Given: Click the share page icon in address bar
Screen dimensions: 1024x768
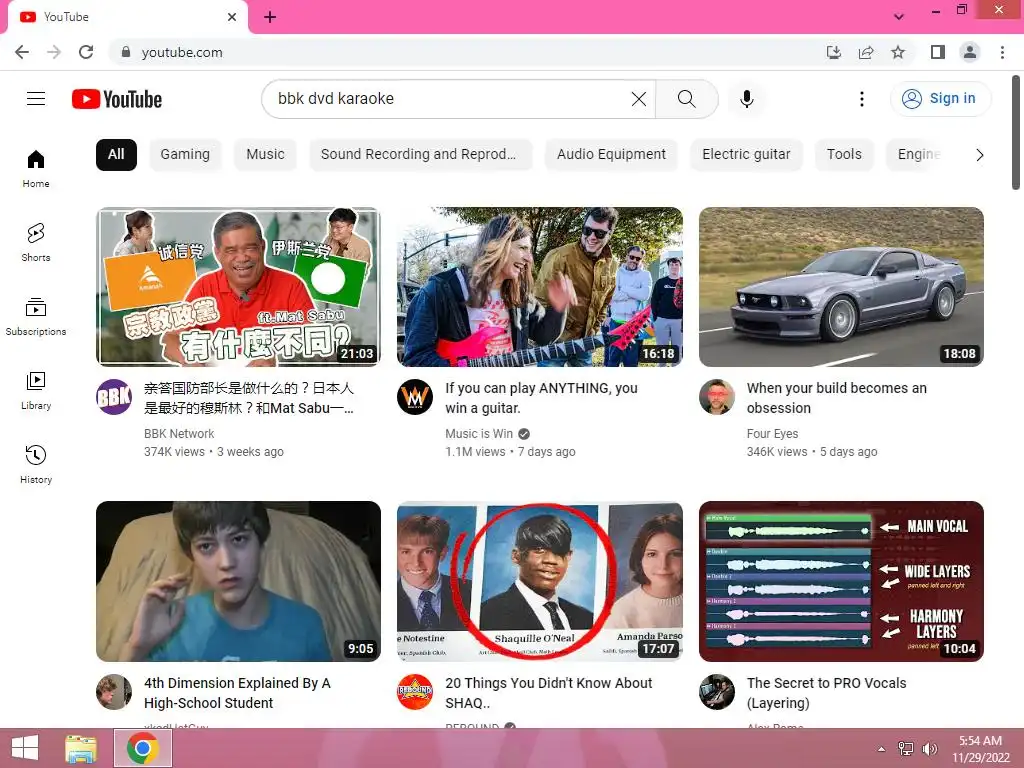Looking at the screenshot, I should click(866, 52).
